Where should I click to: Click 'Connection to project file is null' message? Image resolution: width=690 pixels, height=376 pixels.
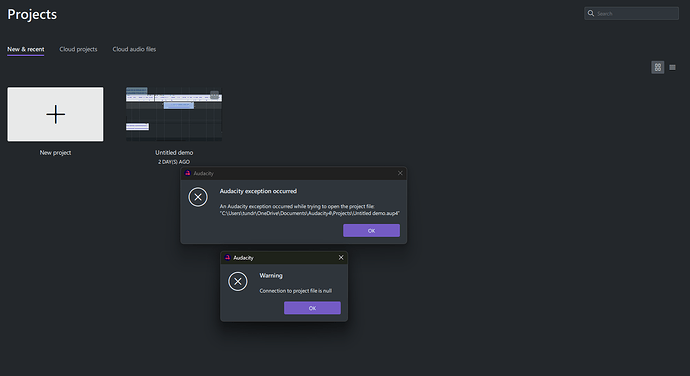point(296,291)
